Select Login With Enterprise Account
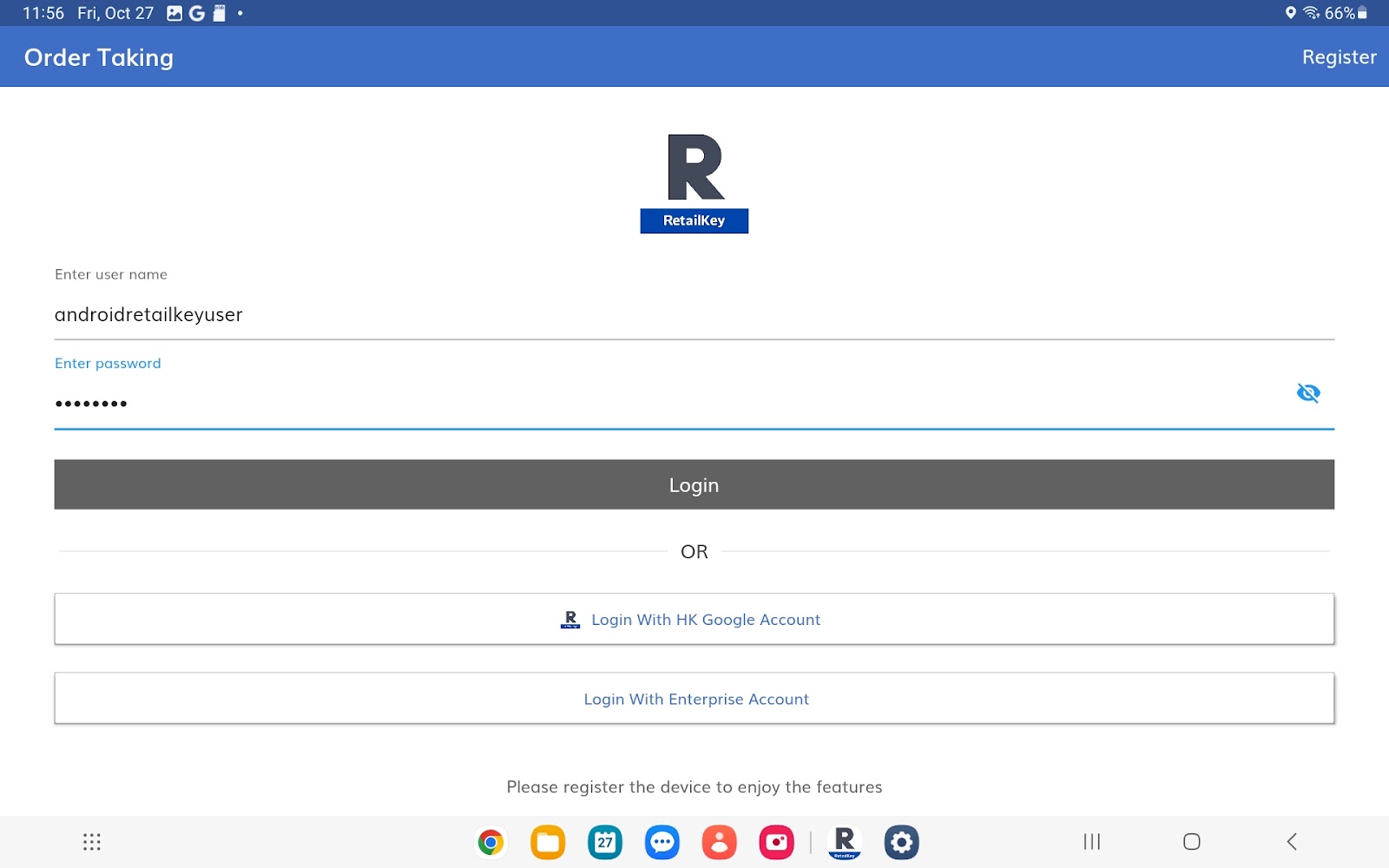1389x868 pixels. 695,698
